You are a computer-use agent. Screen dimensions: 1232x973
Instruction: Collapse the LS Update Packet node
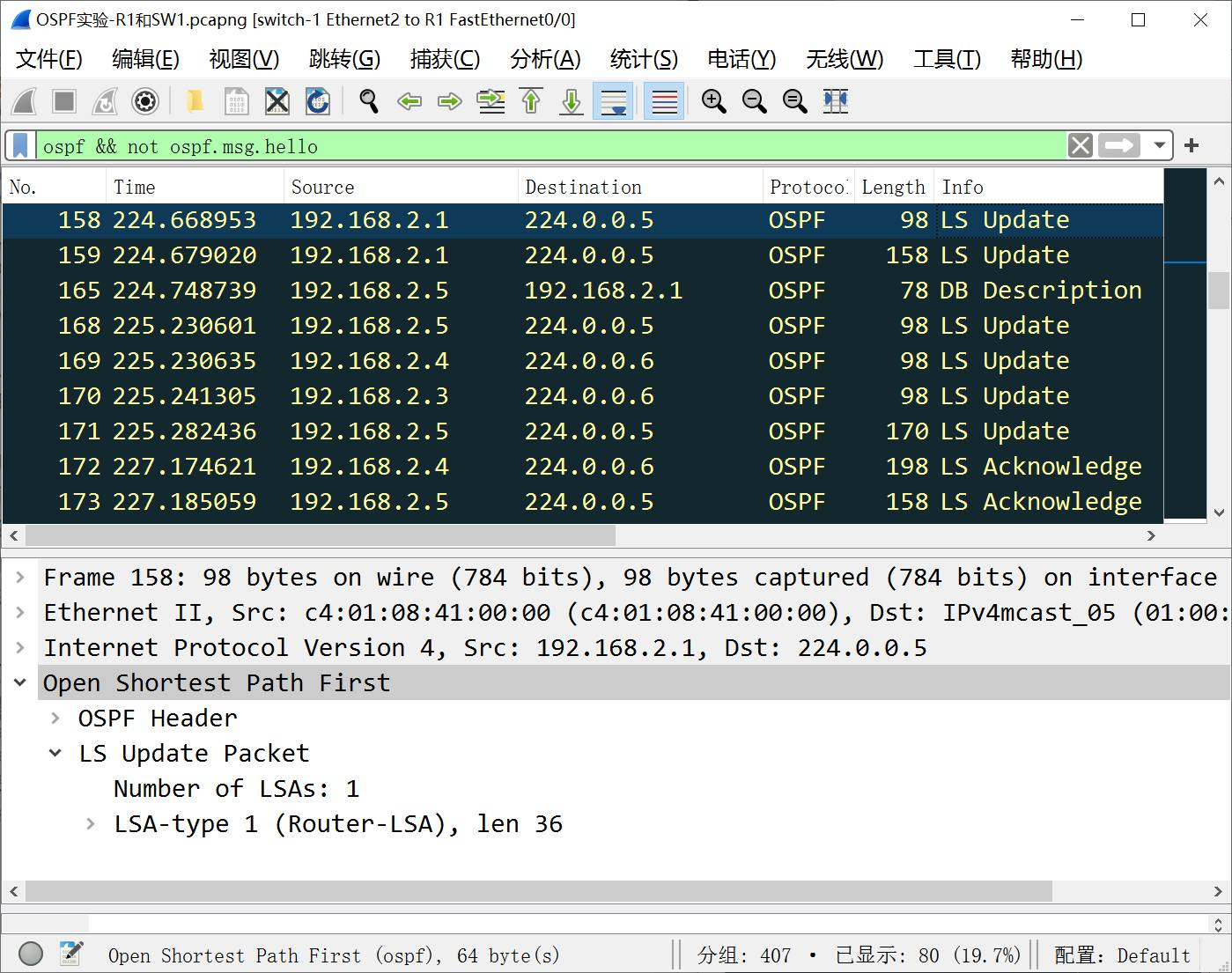[x=55, y=754]
